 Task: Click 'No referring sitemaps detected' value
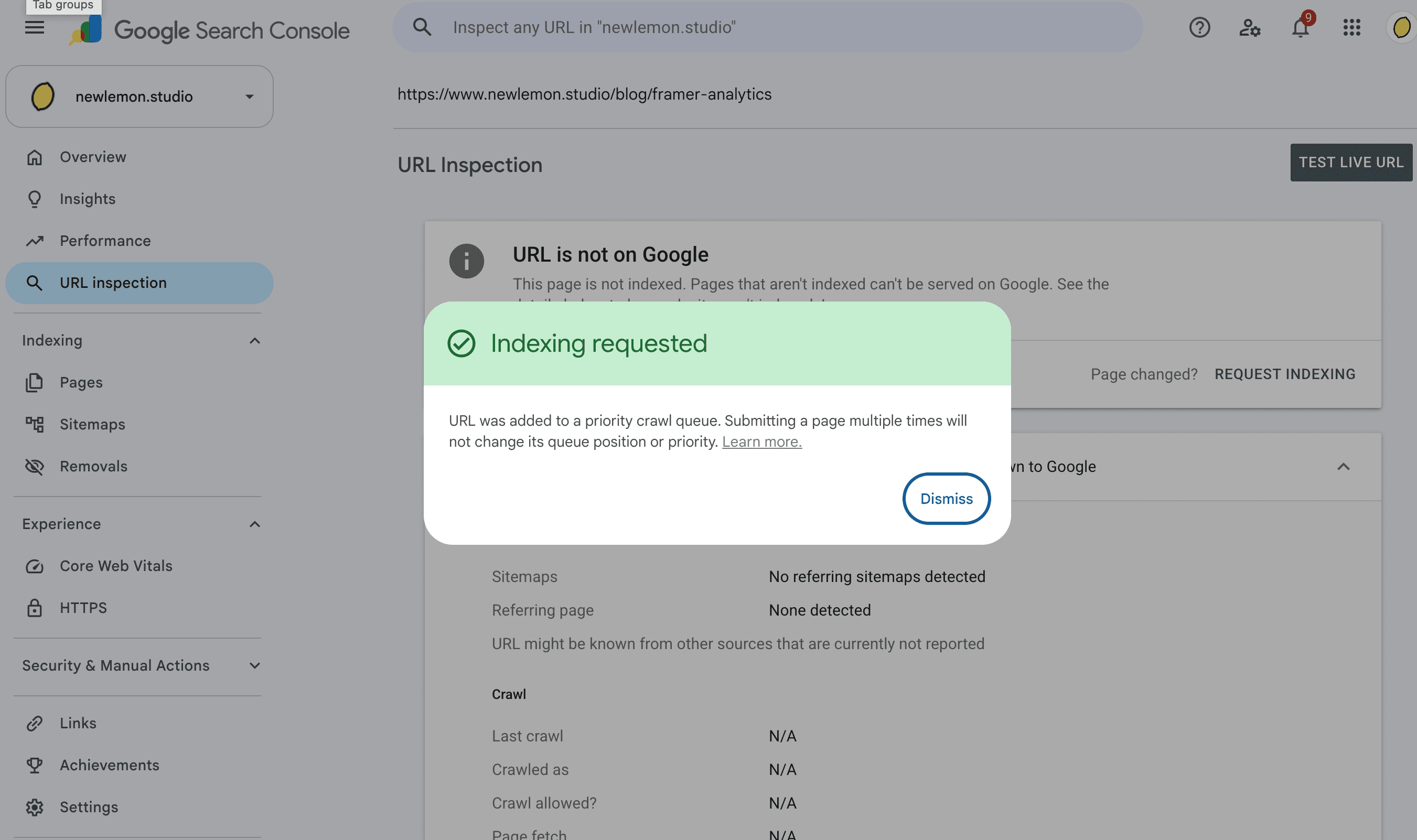pyautogui.click(x=876, y=576)
